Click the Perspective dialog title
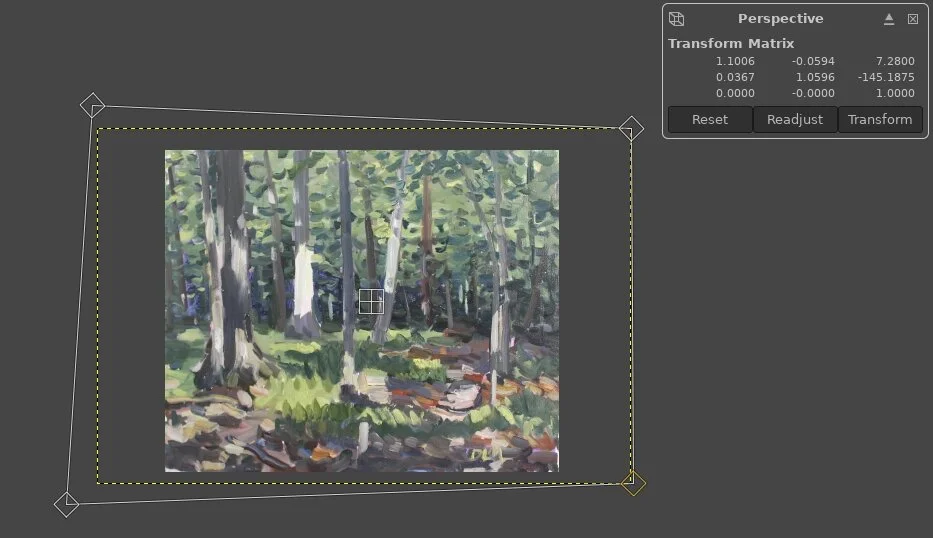Viewport: 933px width, 538px height. [781, 18]
